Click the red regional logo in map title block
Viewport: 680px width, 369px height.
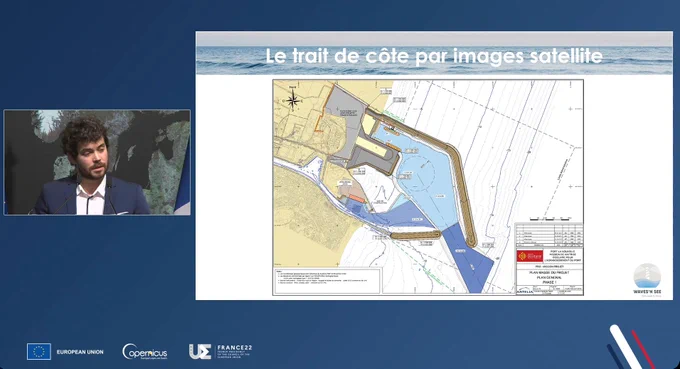[x=530, y=255]
